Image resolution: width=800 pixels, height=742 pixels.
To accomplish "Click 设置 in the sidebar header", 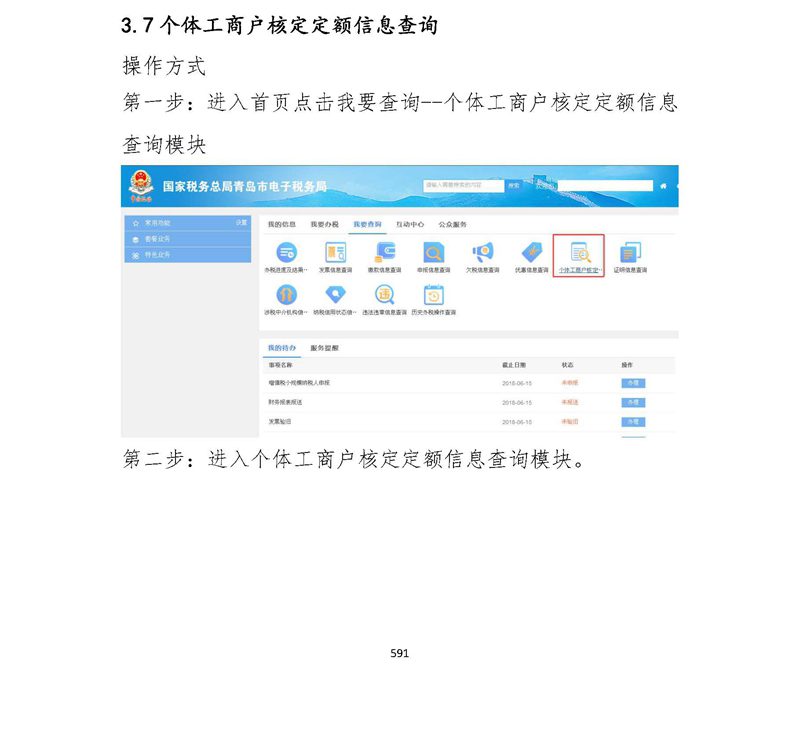I will coord(241,222).
